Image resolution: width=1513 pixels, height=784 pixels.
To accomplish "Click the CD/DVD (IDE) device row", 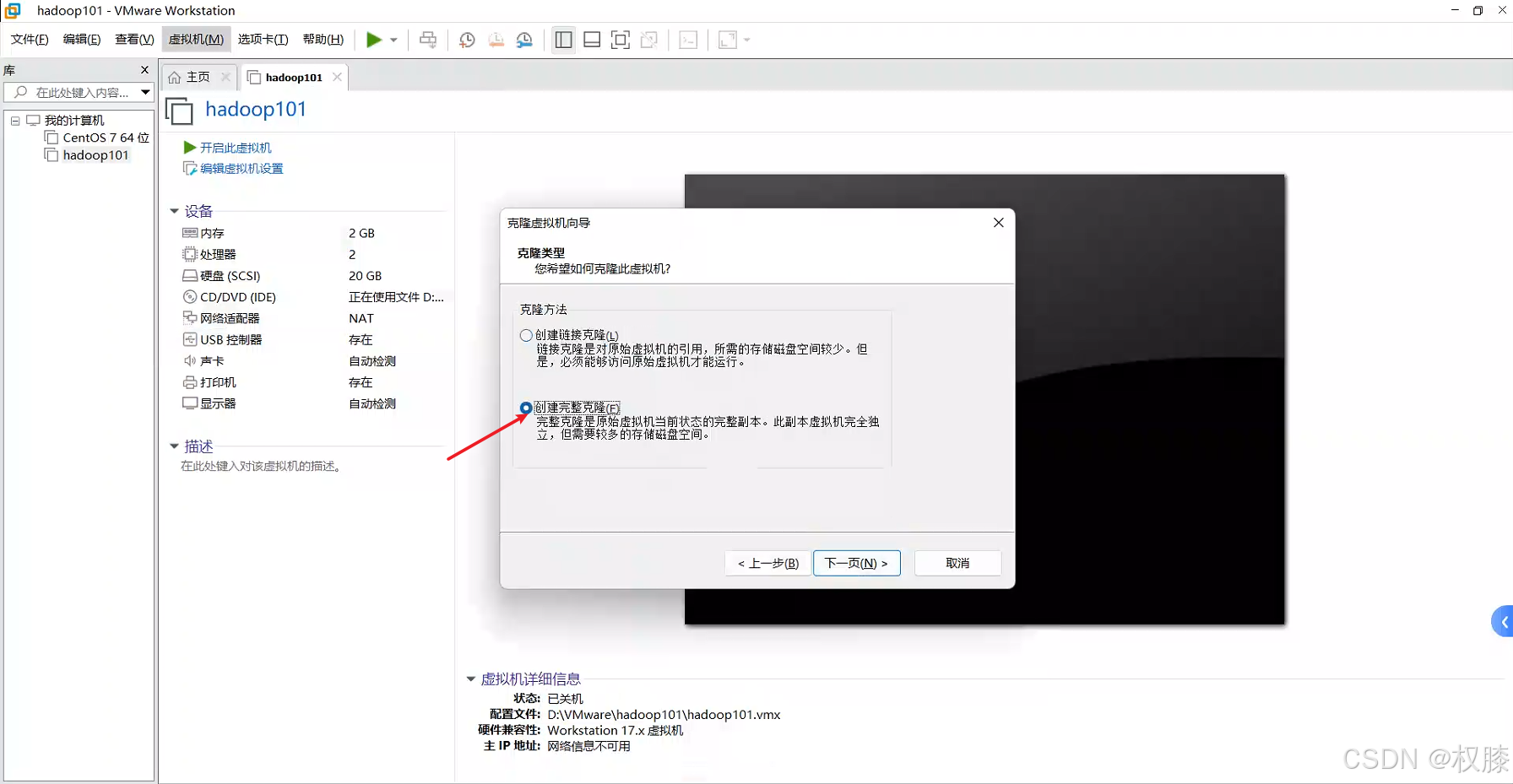I will [x=312, y=297].
